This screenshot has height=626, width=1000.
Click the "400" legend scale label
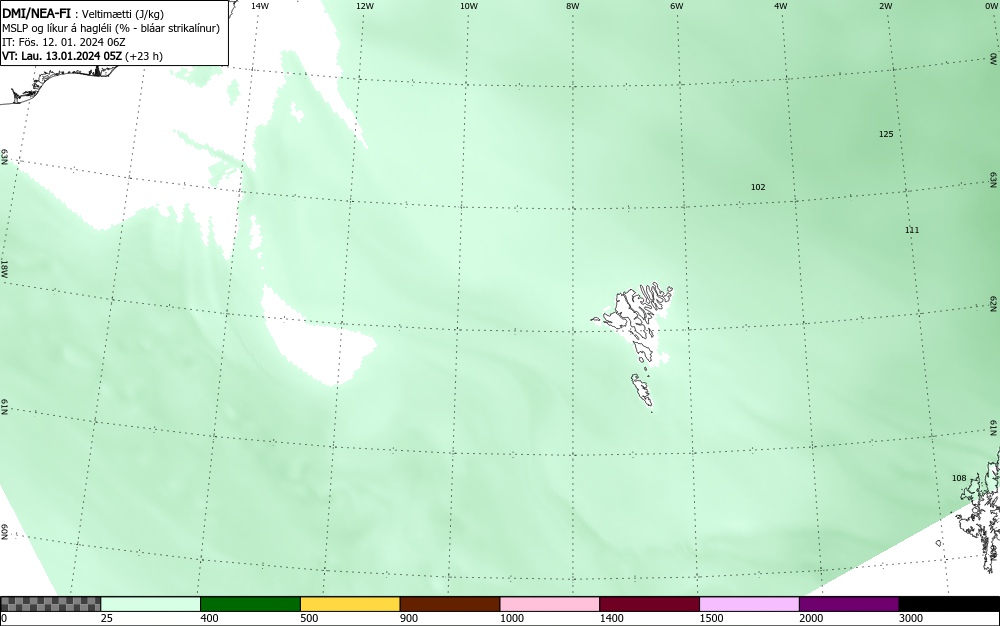click(x=210, y=618)
